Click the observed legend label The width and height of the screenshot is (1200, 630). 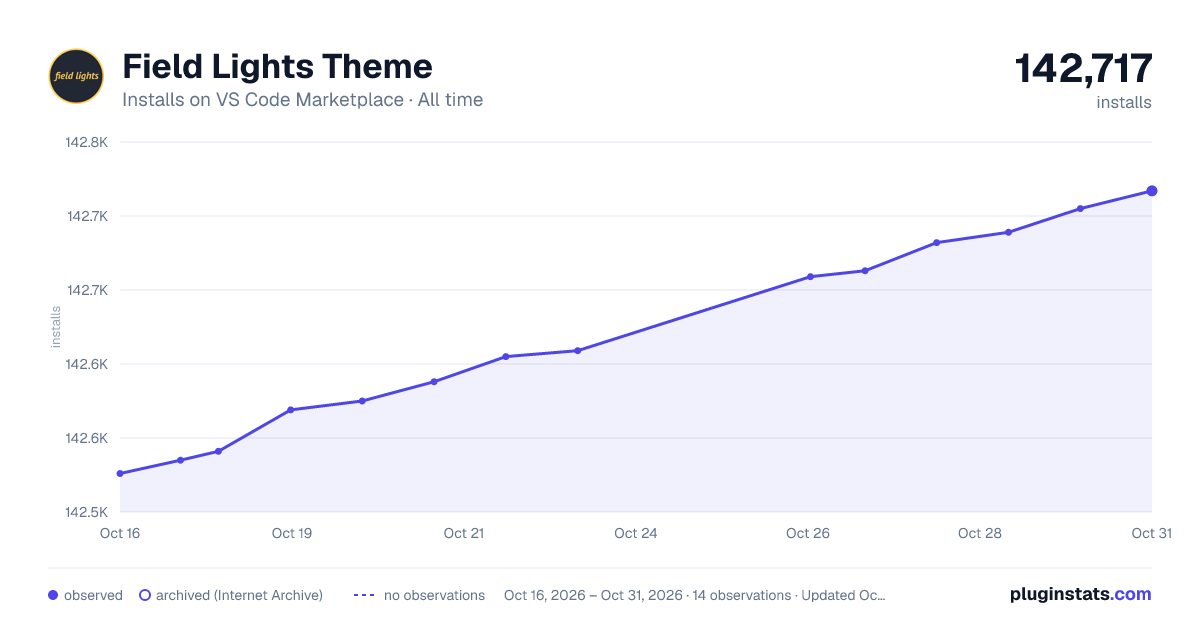coord(93,595)
